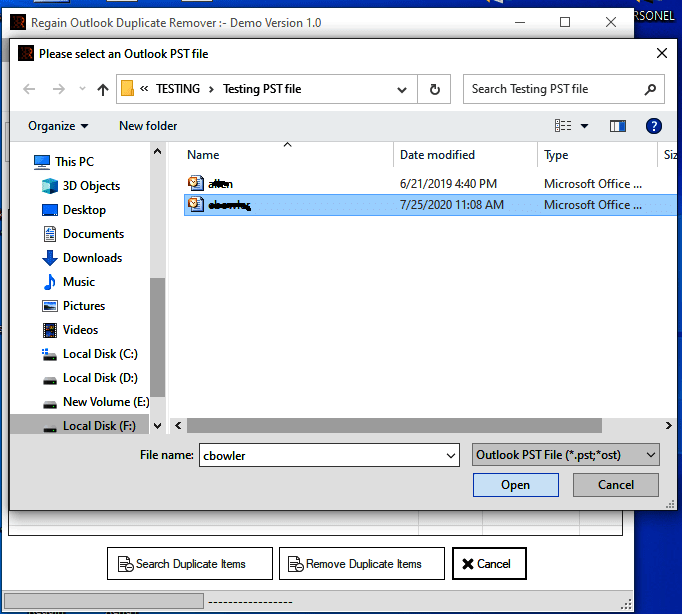Open the Videos folder
Viewport: 682px width, 614px height.
coord(70,330)
